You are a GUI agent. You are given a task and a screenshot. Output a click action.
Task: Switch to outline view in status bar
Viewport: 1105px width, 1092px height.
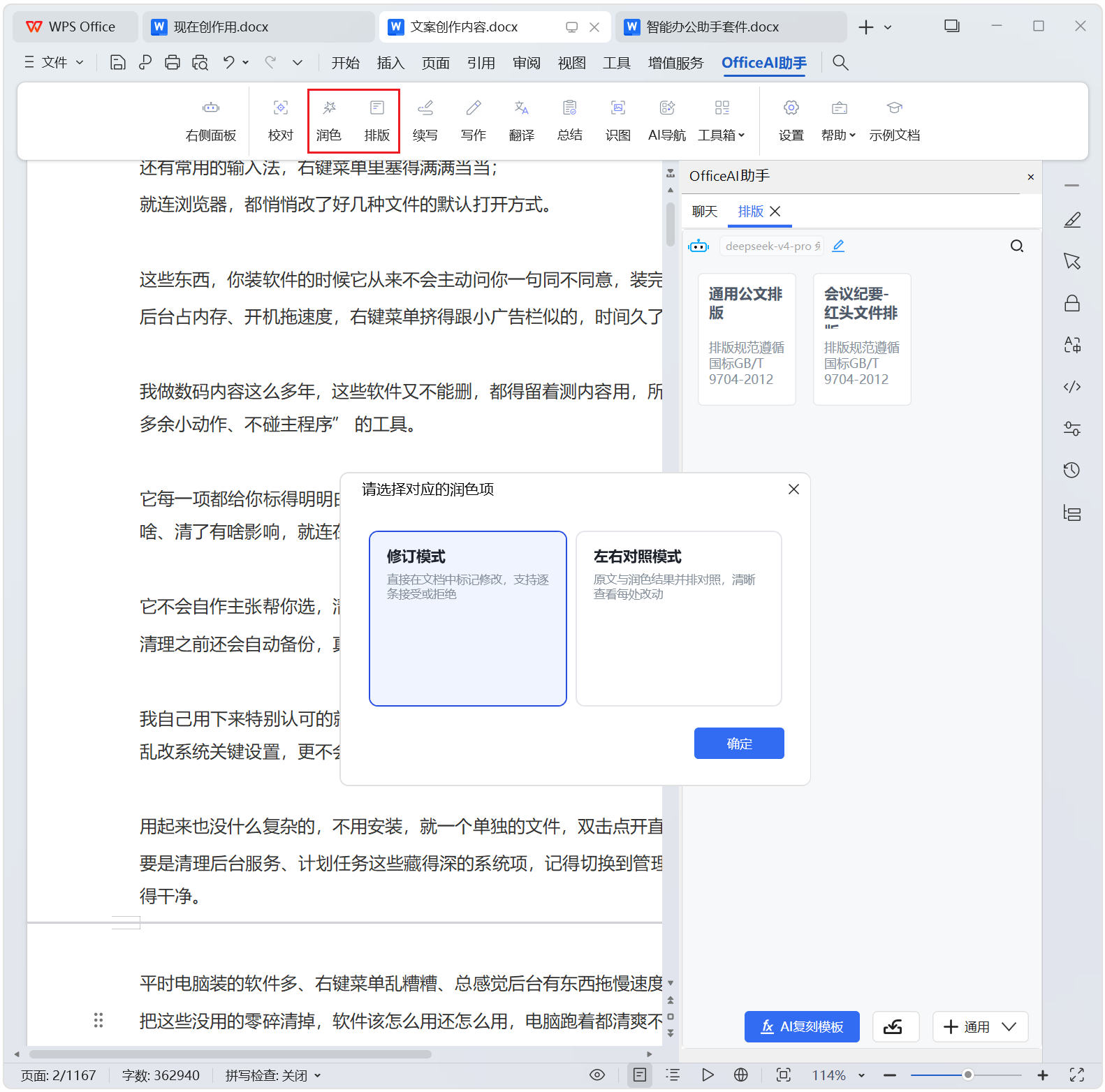tap(673, 1075)
